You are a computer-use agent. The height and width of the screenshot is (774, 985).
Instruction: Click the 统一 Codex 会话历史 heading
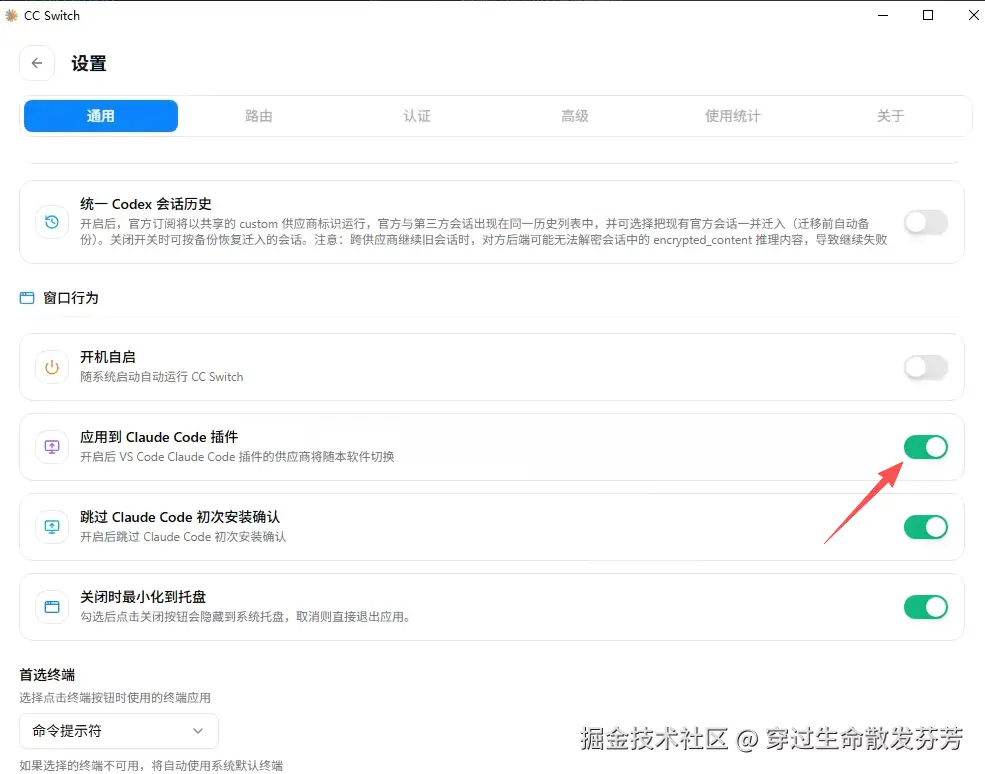(x=146, y=204)
